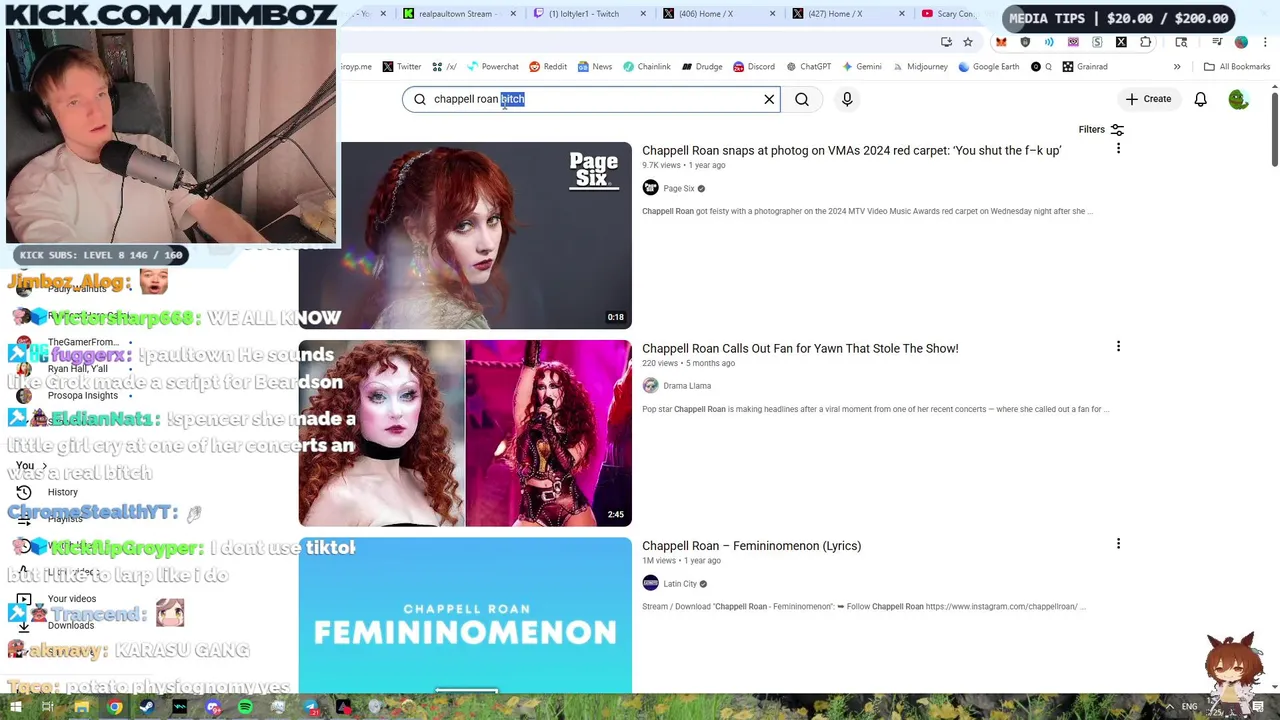Switch to Scary Con tab
1280x720 pixels.
[948, 14]
